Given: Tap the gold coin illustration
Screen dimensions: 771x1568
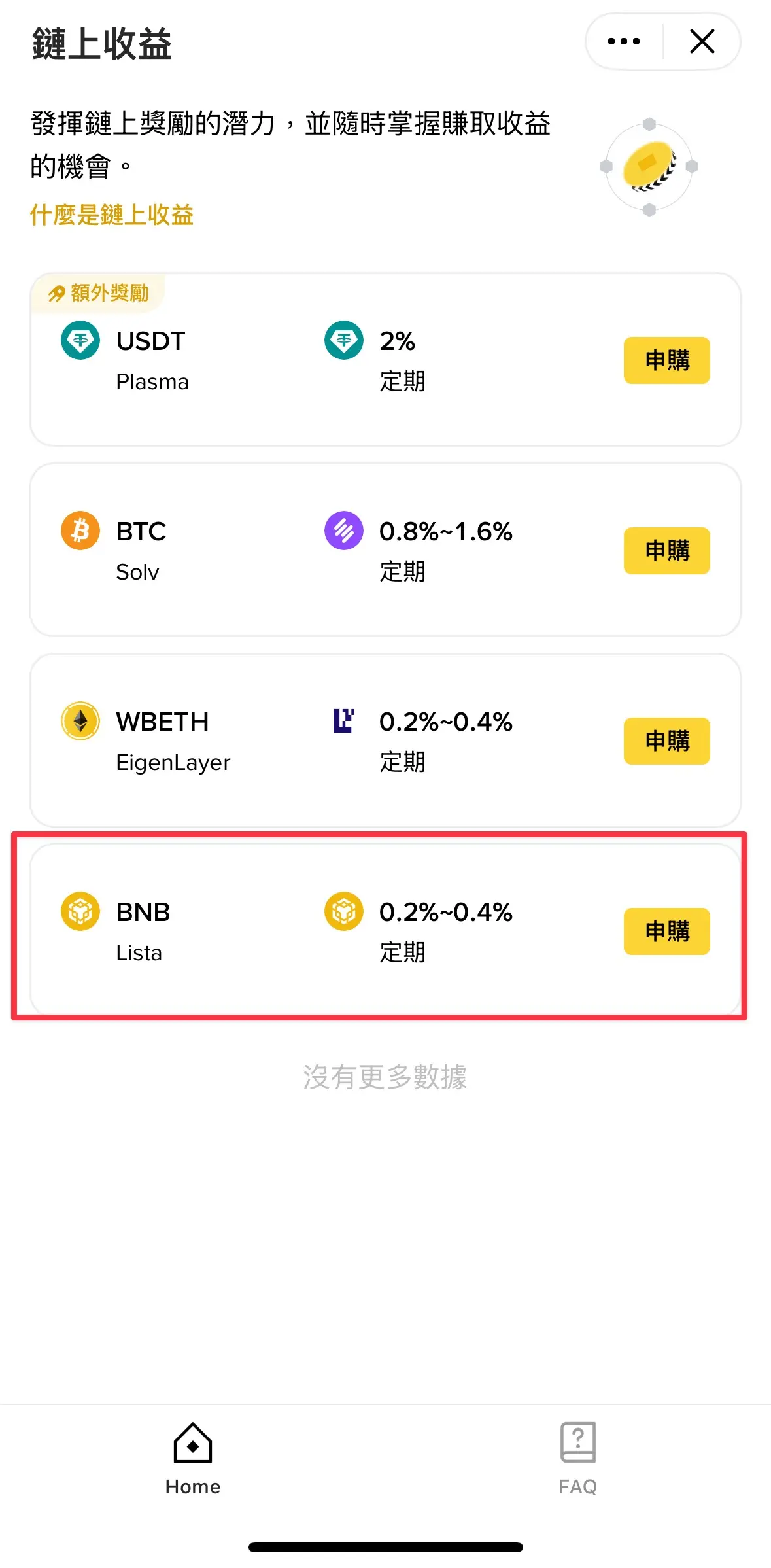Looking at the screenshot, I should 649,167.
